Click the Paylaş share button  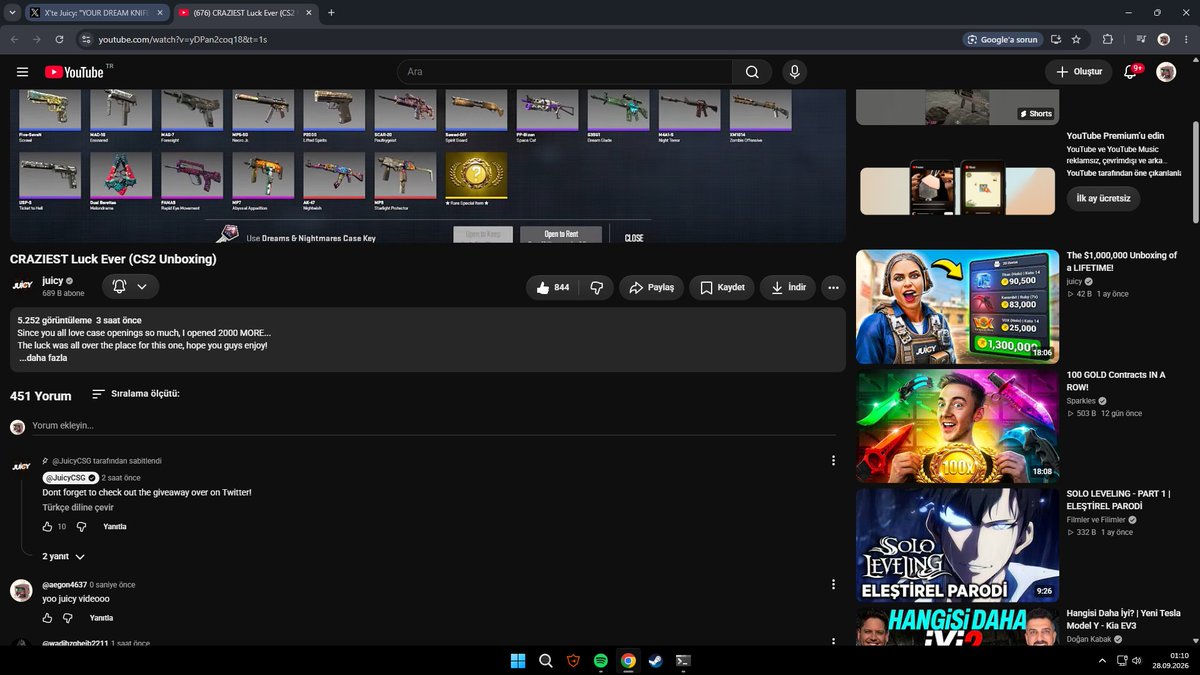[x=652, y=287]
